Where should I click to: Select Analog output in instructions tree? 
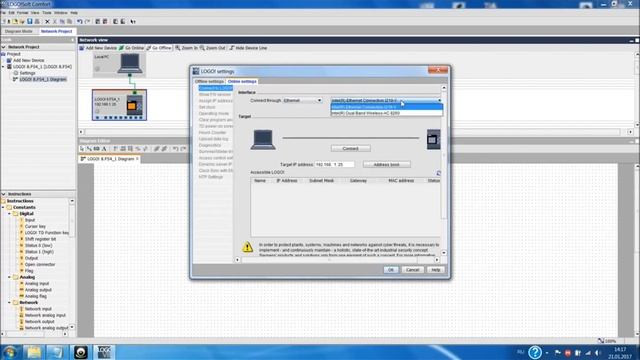[38, 290]
